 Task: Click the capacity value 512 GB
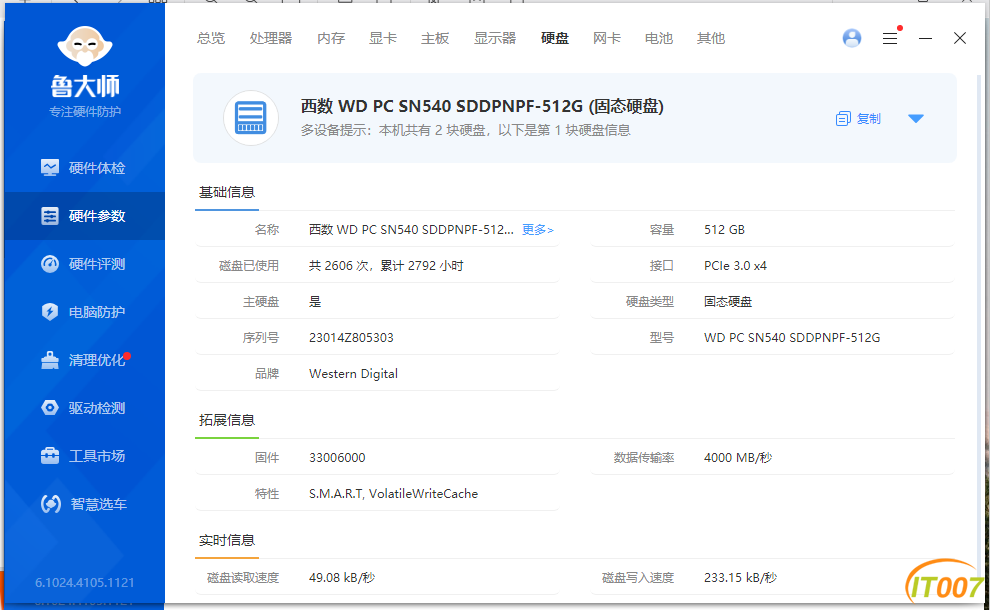pyautogui.click(x=724, y=230)
